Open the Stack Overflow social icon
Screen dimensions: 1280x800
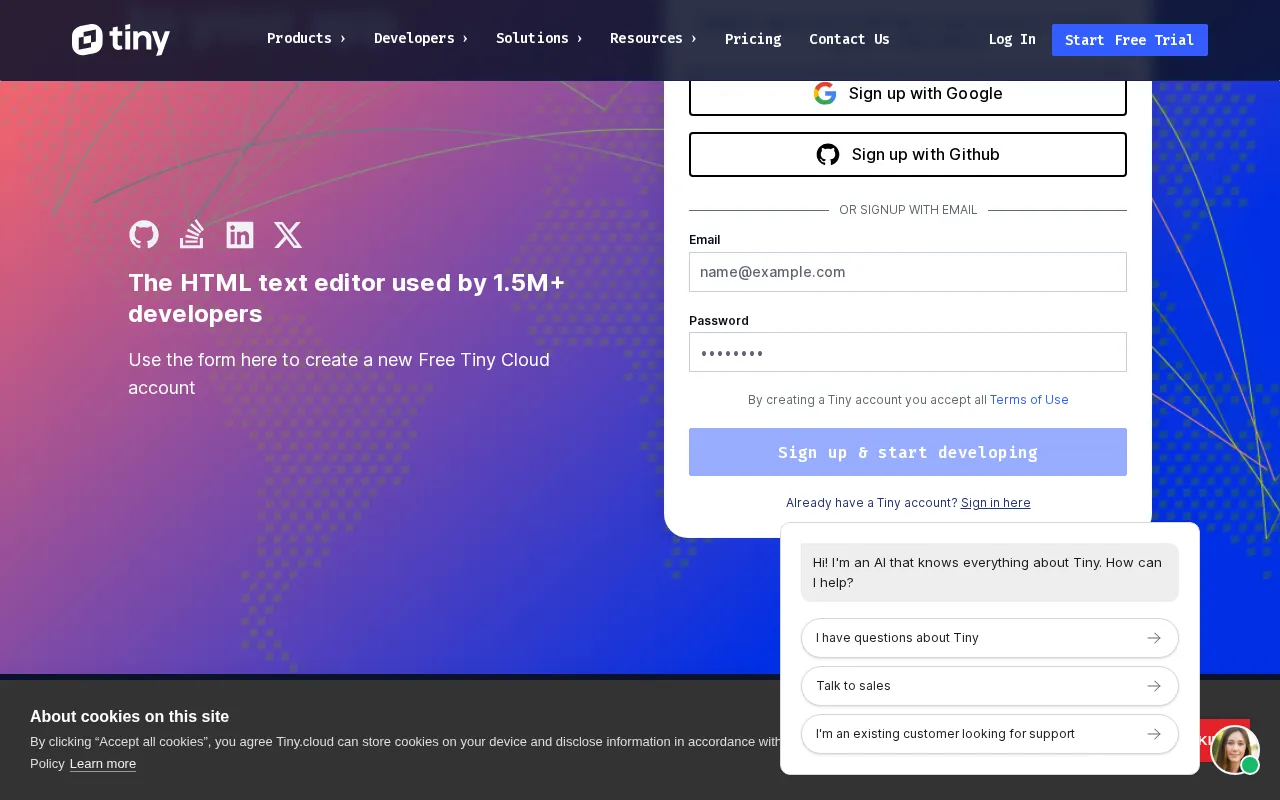[x=192, y=235]
